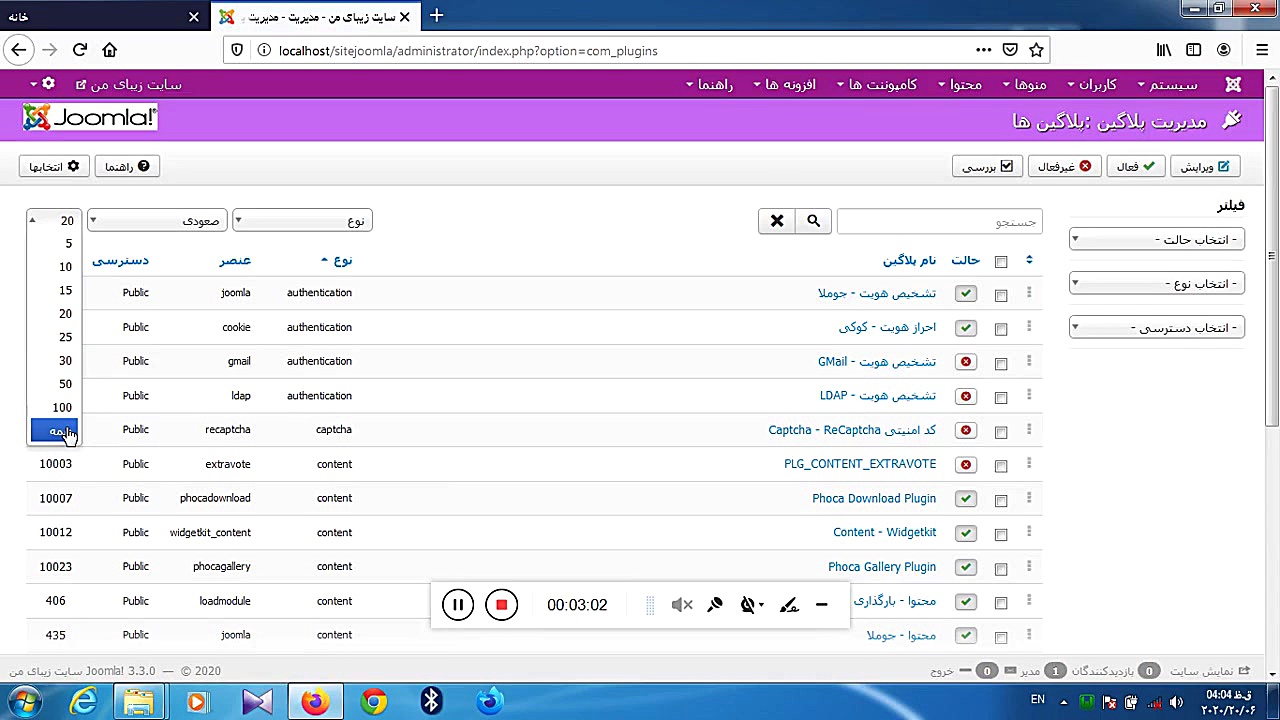Show sidebars with the Firefox sidebar icon
Viewport: 1280px width, 720px height.
(1194, 50)
